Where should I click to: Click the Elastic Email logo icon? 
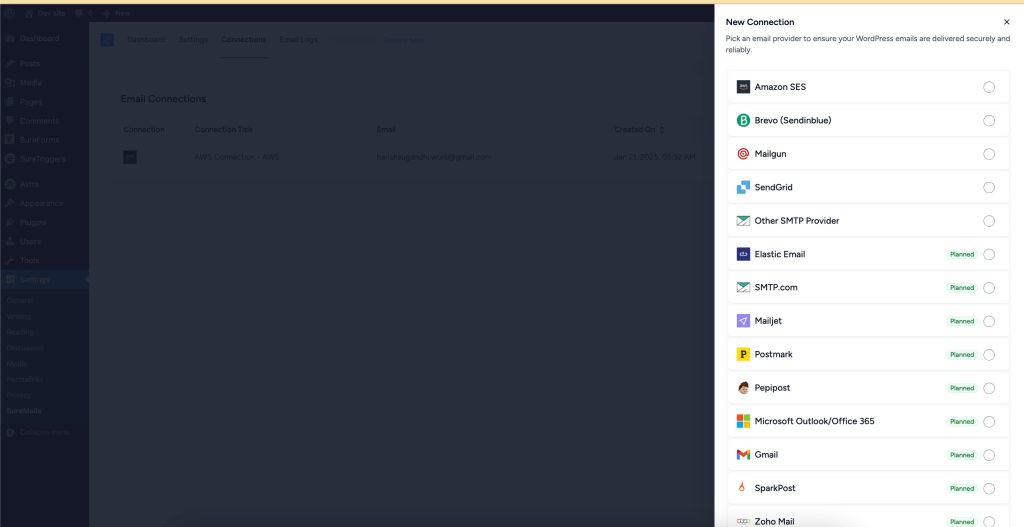point(743,254)
